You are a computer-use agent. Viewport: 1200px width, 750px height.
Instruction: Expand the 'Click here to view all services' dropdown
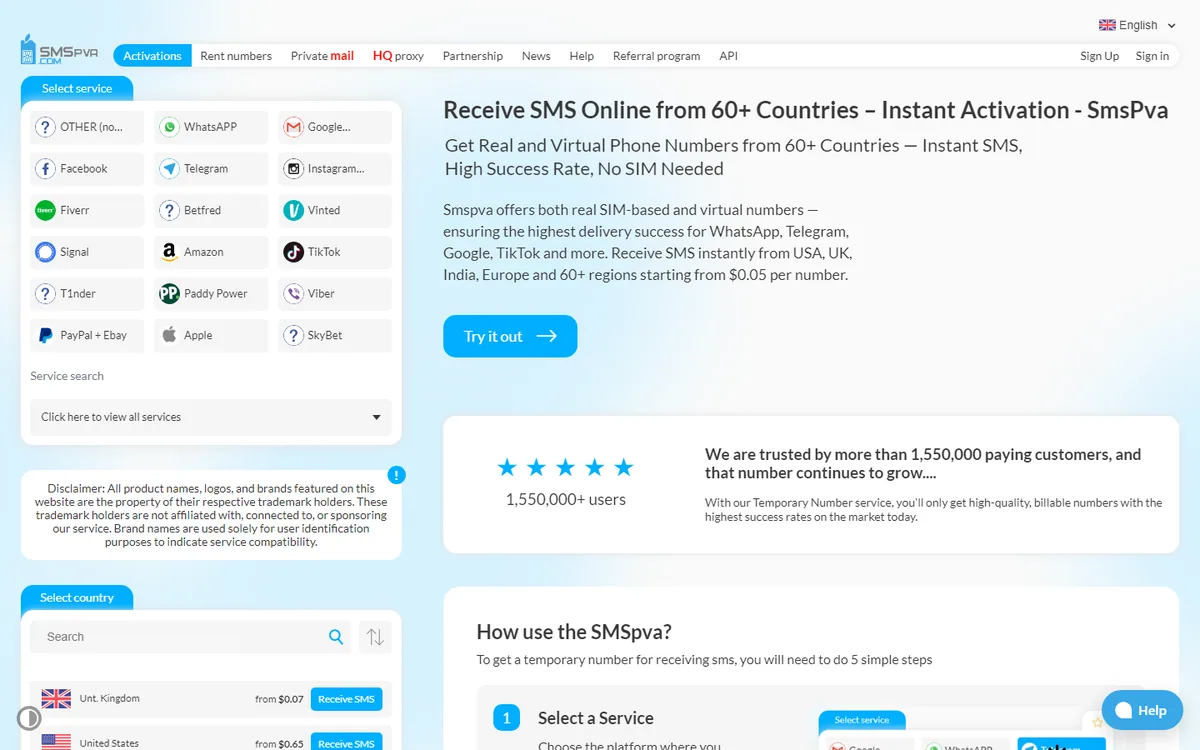click(x=211, y=417)
